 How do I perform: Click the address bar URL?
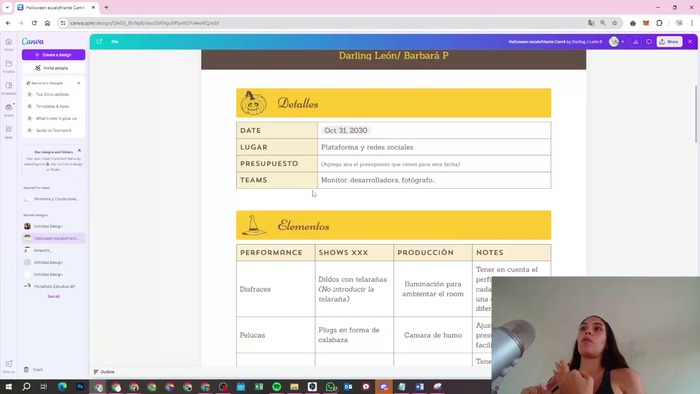(x=145, y=23)
